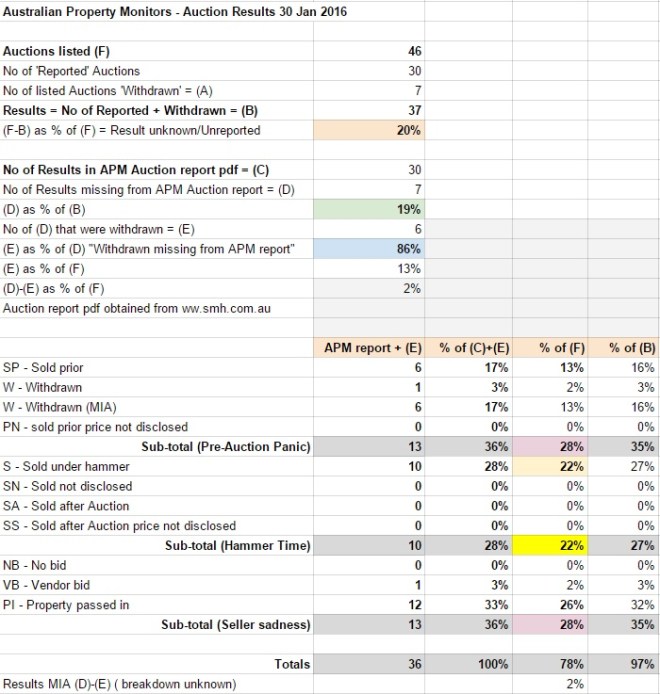Viewport: 660px width, 694px height.
Task: Click the orange highlighted 20% cell
Action: point(370,129)
